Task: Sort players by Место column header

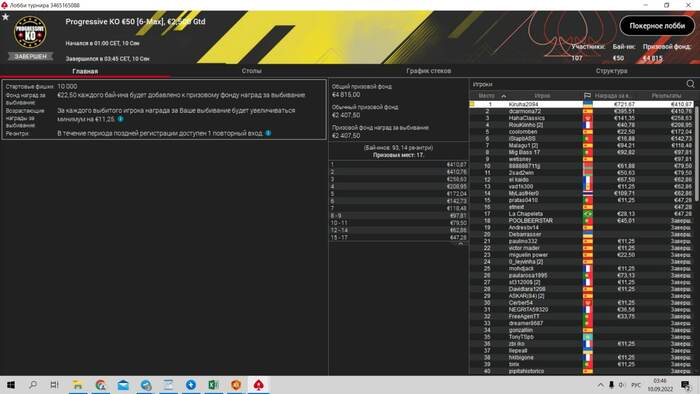Action: [x=486, y=95]
